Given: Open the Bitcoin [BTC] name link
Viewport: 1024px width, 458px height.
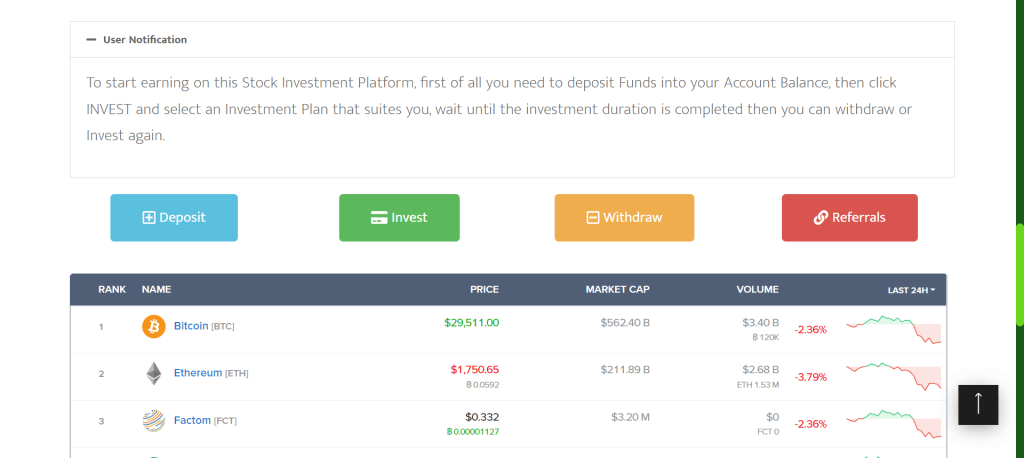Looking at the screenshot, I should 191,326.
